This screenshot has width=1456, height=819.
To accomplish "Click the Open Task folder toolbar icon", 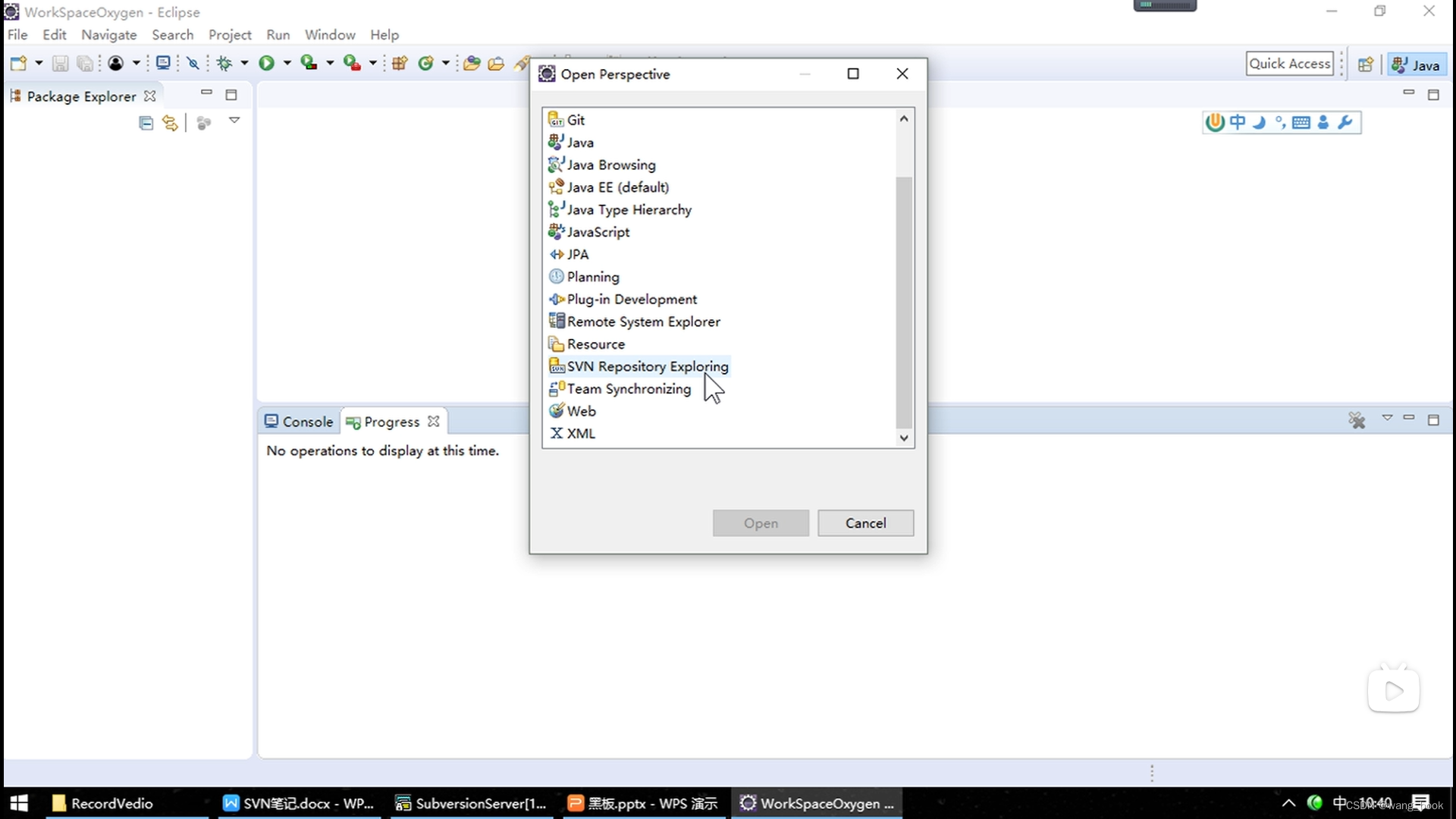I will click(x=496, y=64).
